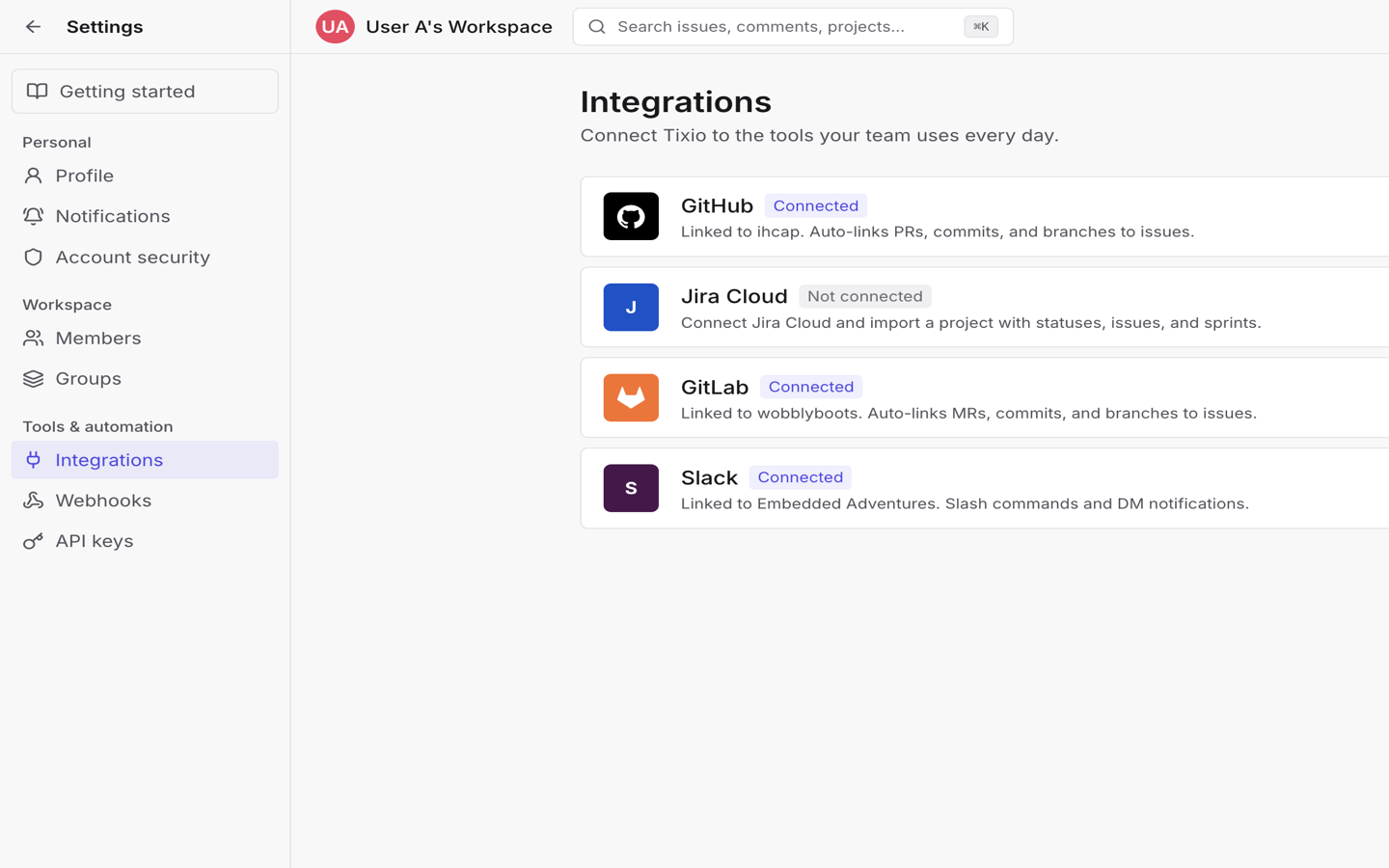Click the Members people icon

34,339
